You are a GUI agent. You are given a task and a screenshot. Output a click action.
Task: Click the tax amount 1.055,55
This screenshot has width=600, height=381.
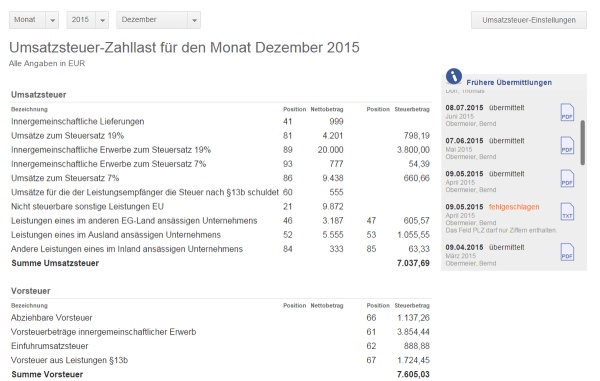(x=413, y=235)
